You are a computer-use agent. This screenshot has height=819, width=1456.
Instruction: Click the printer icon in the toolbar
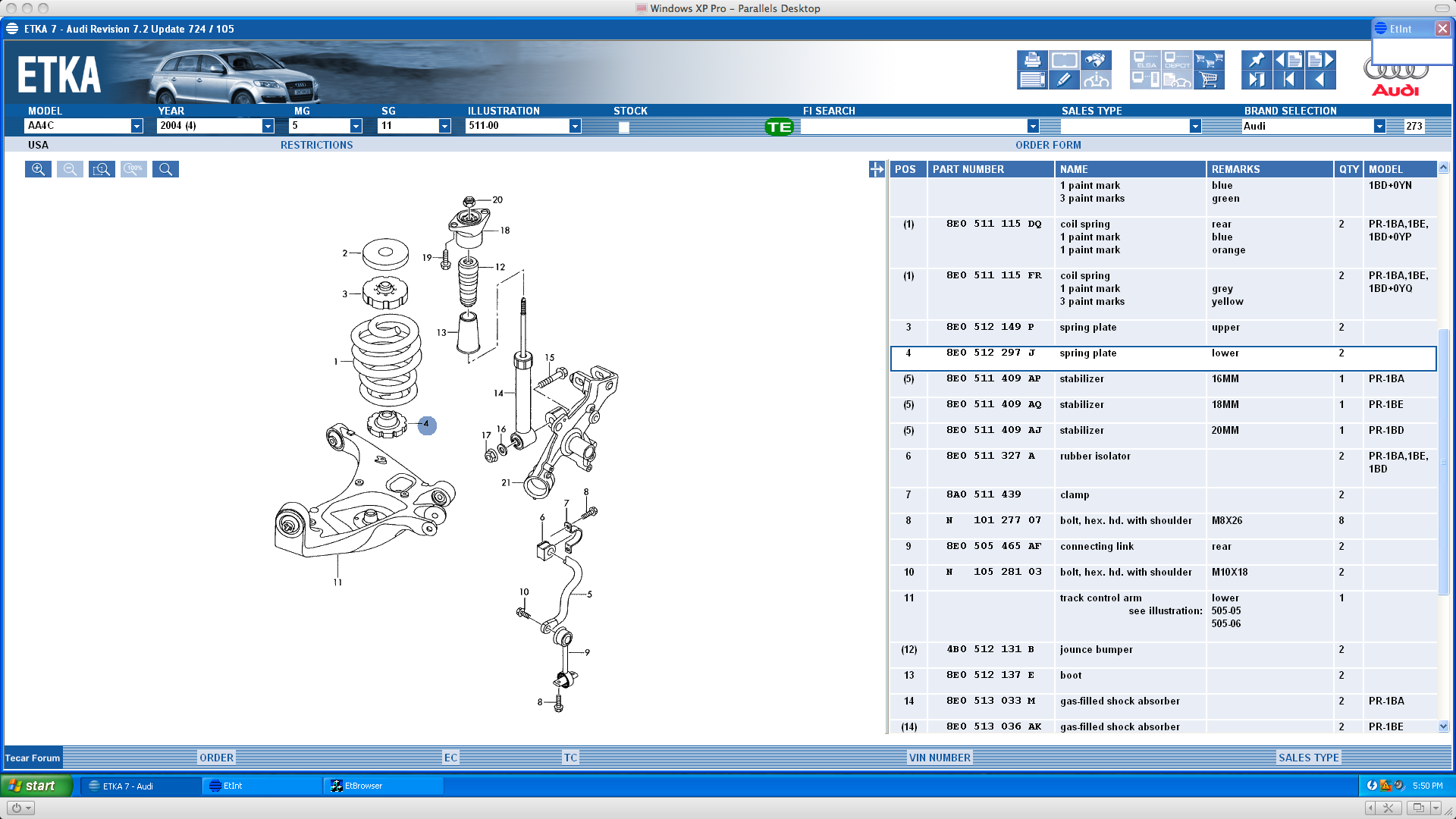(x=1032, y=60)
